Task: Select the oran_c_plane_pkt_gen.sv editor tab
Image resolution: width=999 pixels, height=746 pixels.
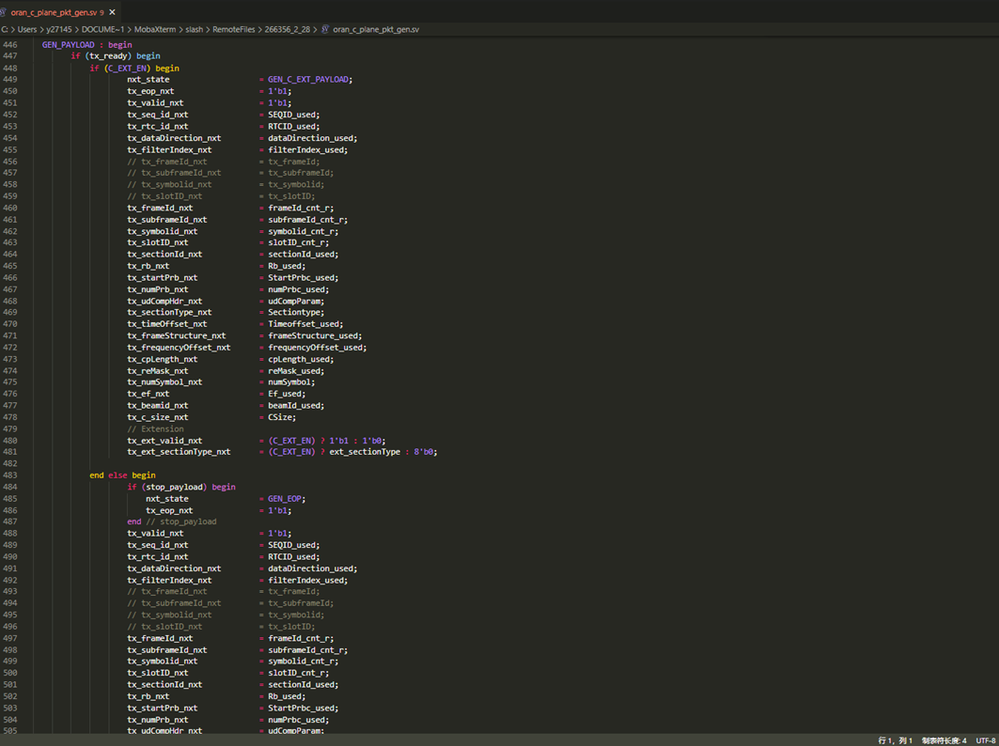Action: point(53,12)
